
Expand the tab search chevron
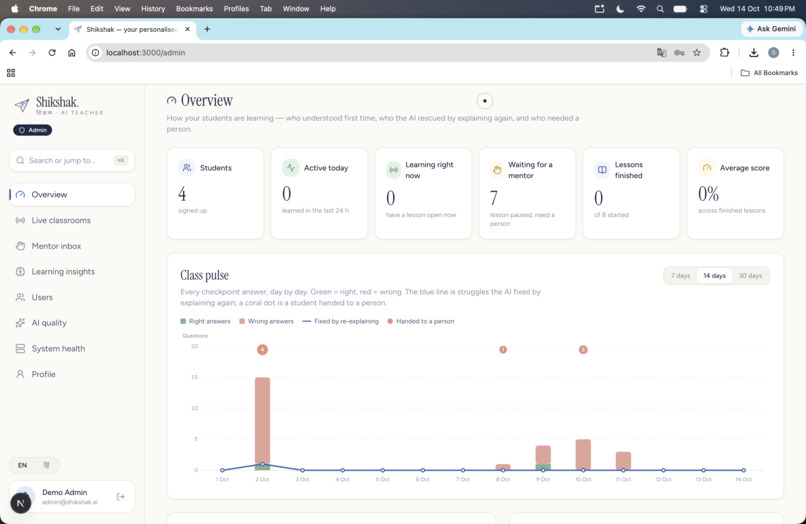click(58, 29)
